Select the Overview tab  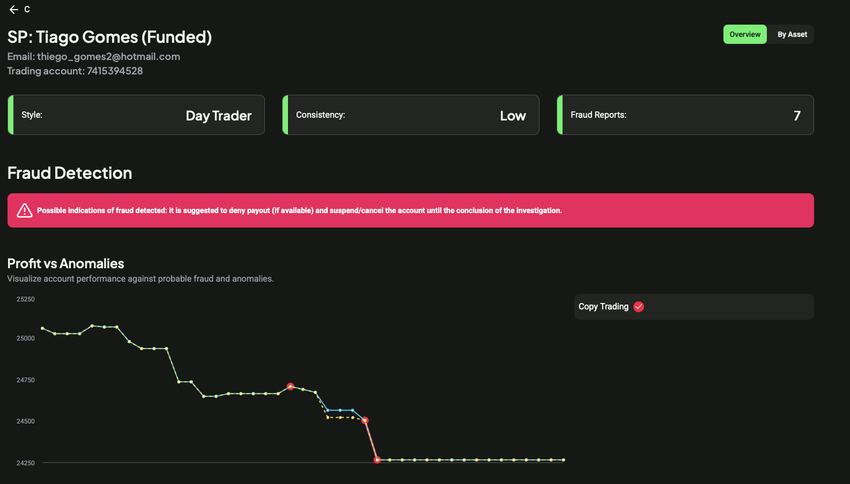[x=745, y=34]
